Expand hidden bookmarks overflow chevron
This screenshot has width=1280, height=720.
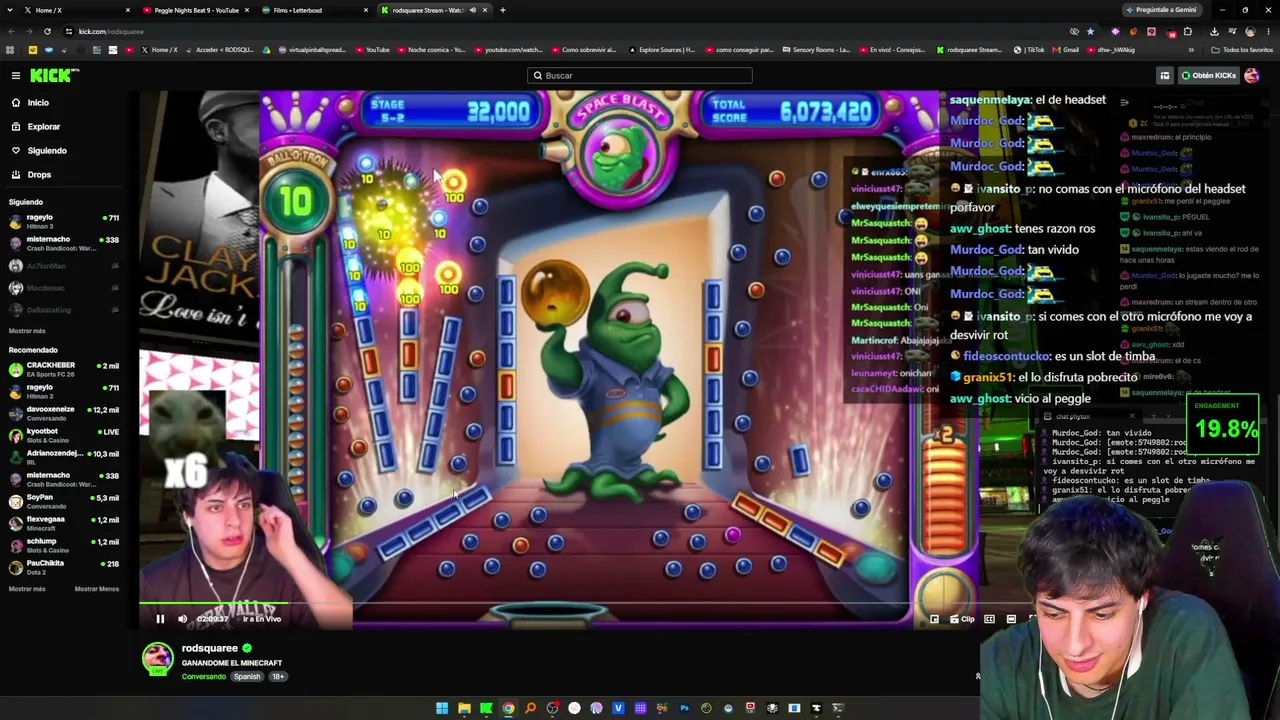tap(1190, 50)
